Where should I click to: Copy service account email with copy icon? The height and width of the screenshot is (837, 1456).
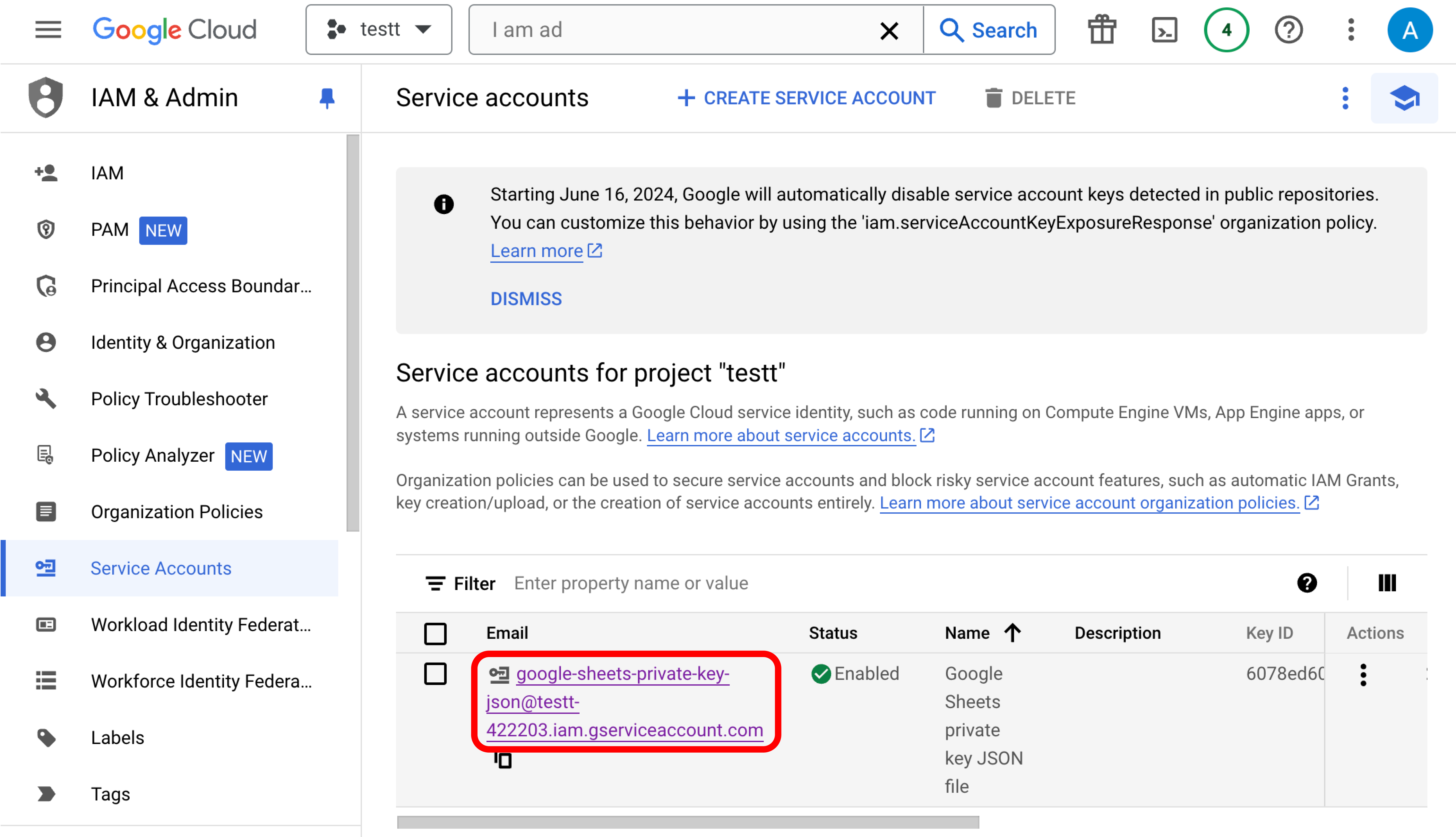click(503, 760)
